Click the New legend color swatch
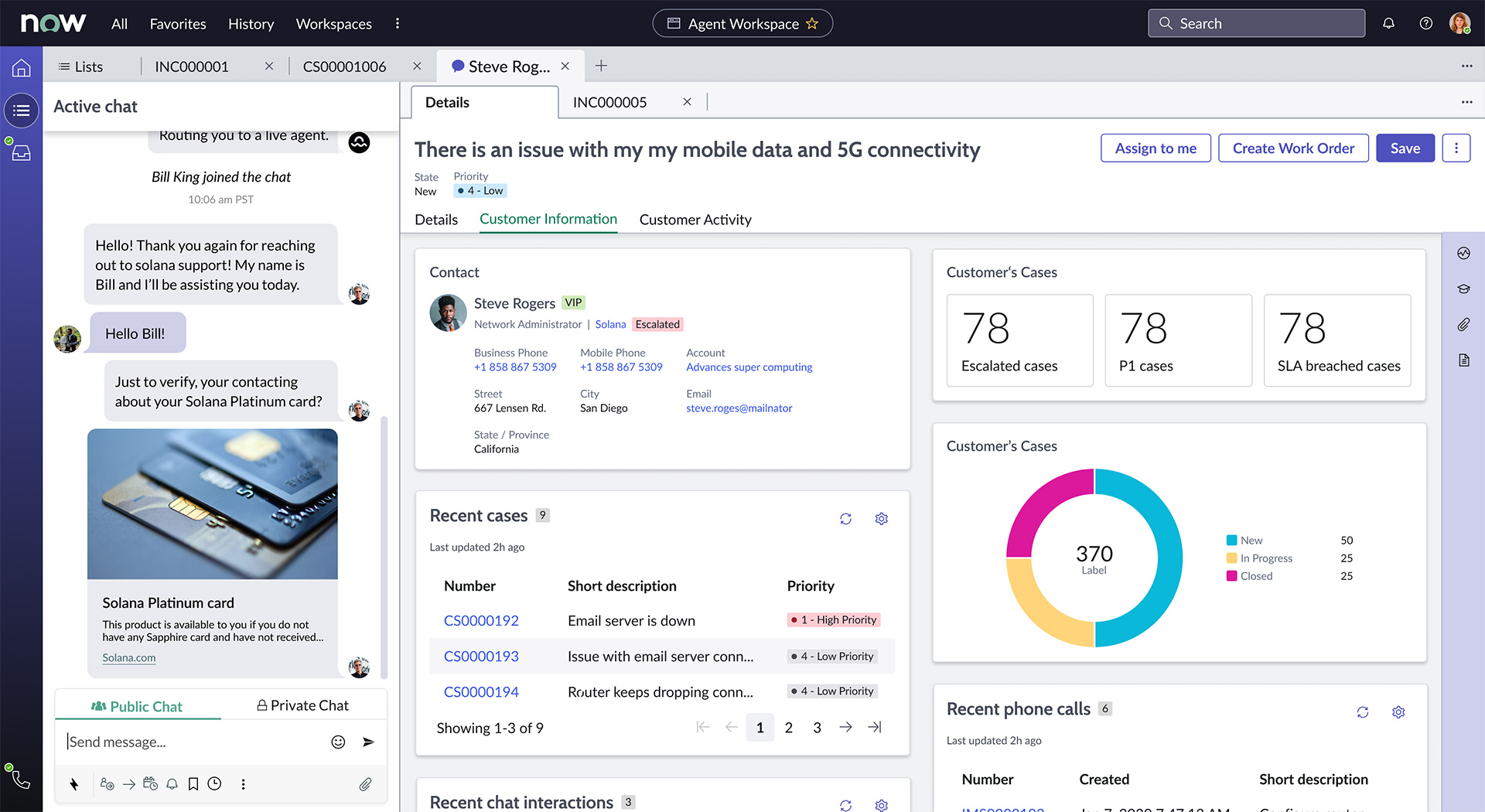Viewport: 1485px width, 812px height. coord(1231,540)
